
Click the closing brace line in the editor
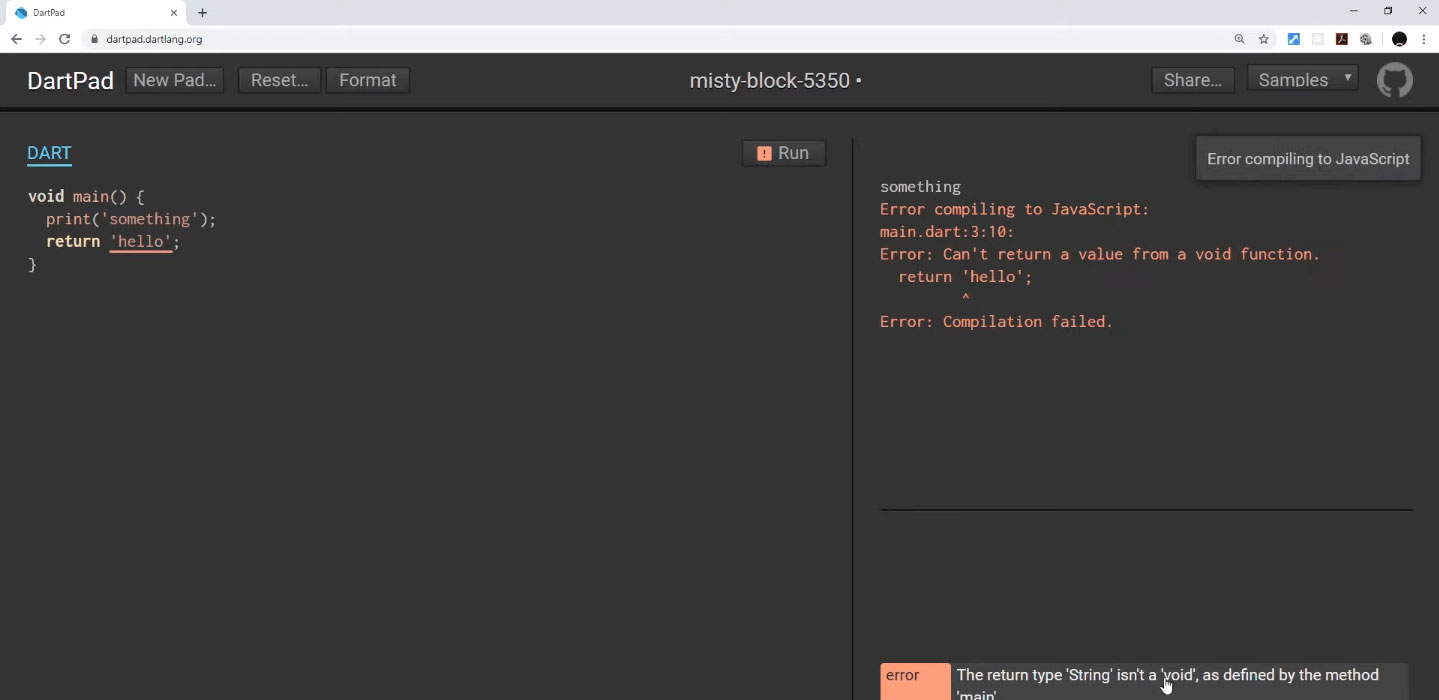[x=32, y=264]
